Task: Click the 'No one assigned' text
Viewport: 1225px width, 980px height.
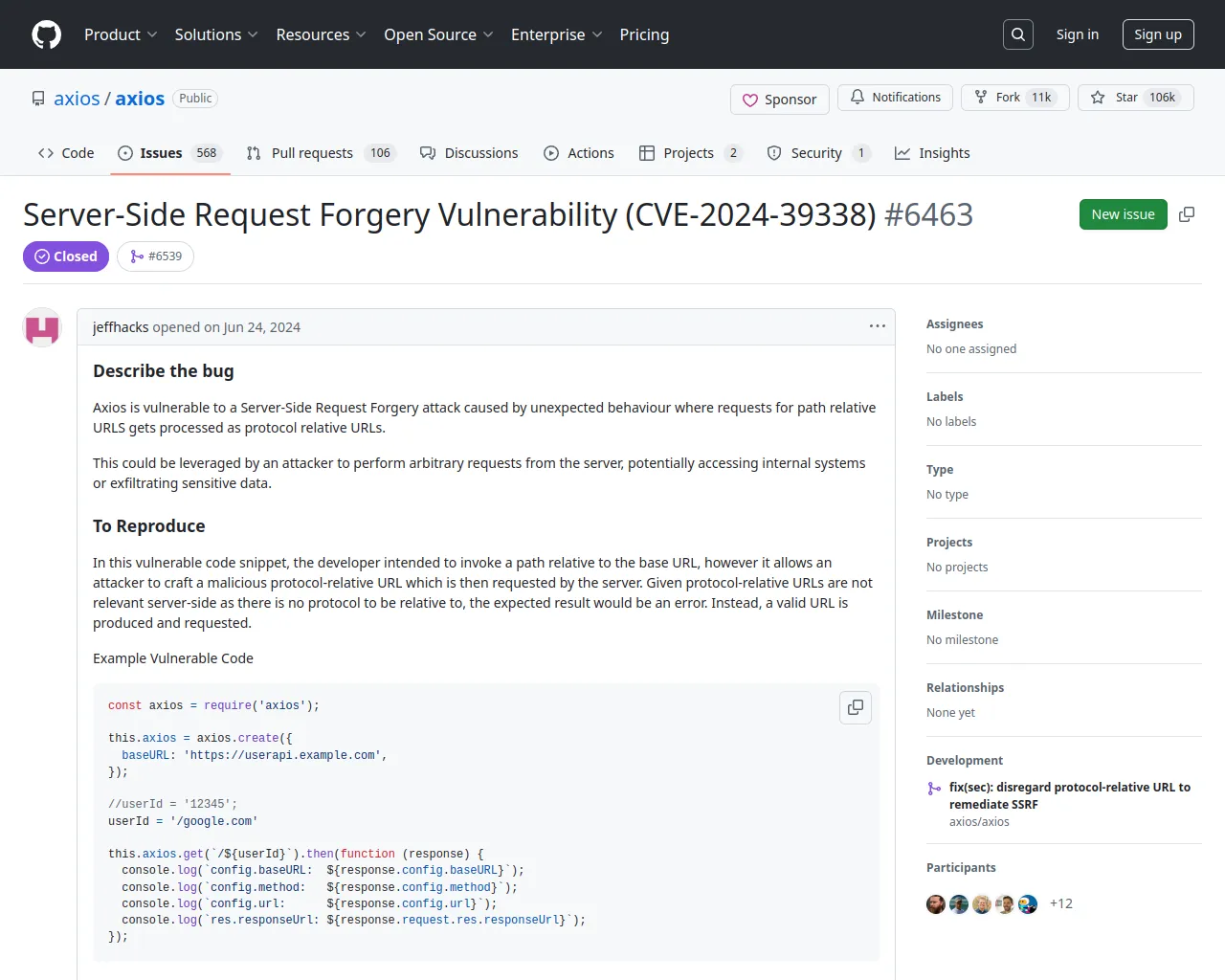Action: 971,349
